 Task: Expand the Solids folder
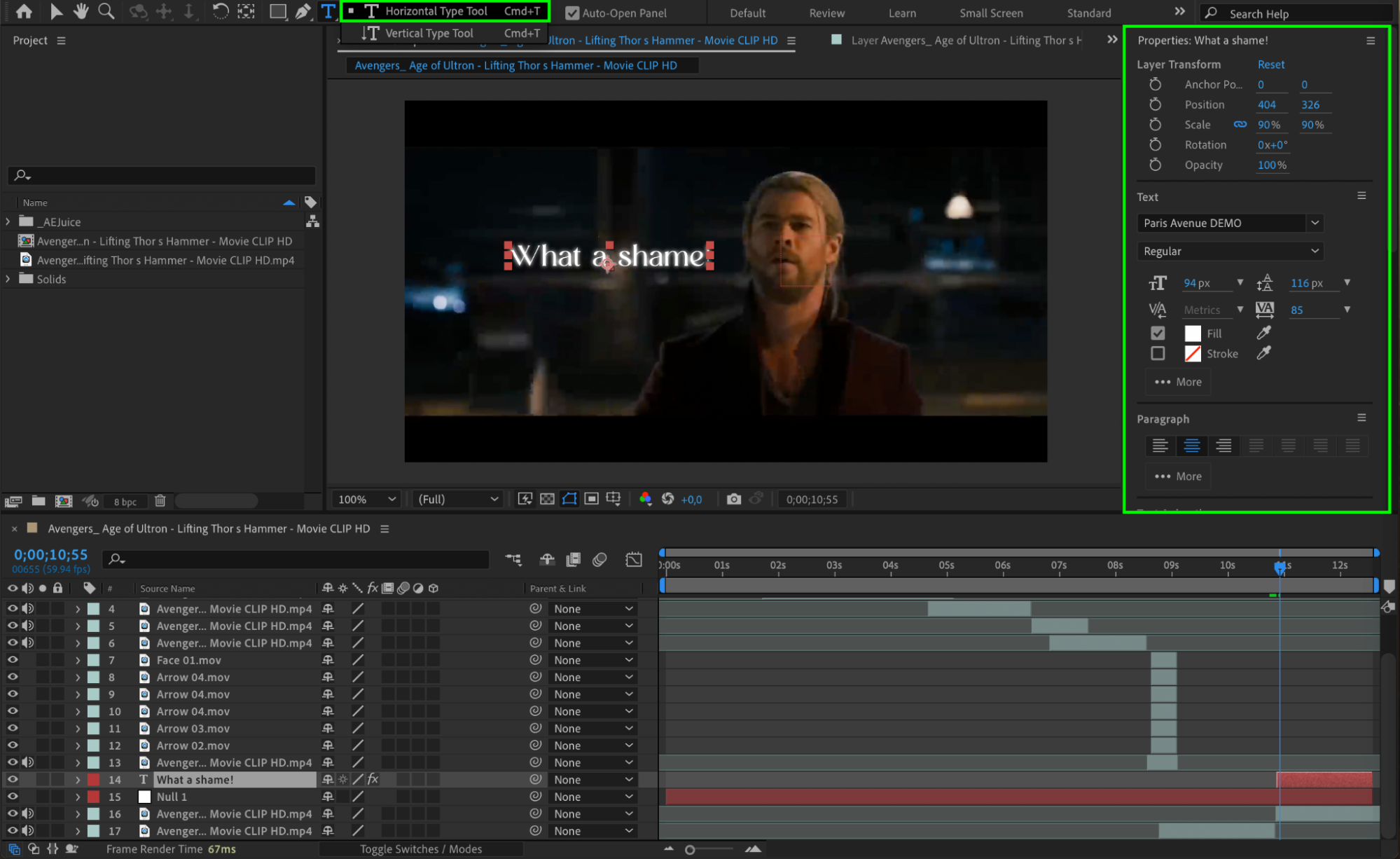8,279
